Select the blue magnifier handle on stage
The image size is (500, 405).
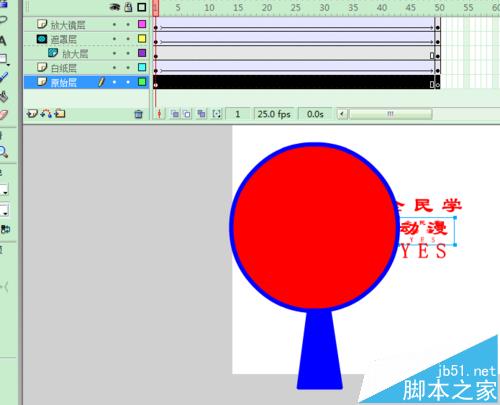(x=319, y=350)
